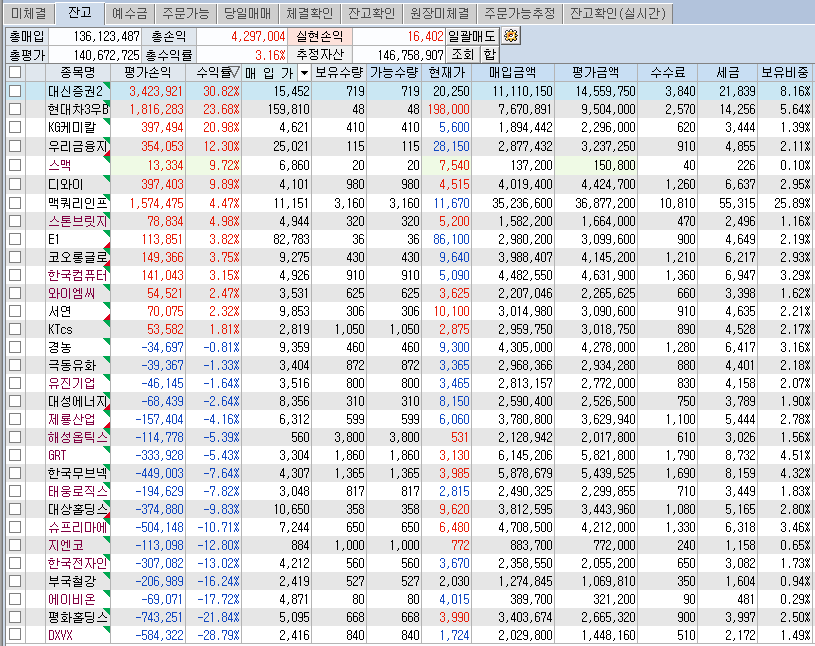
Task: Click the 보유수량 column header
Action: (339, 72)
